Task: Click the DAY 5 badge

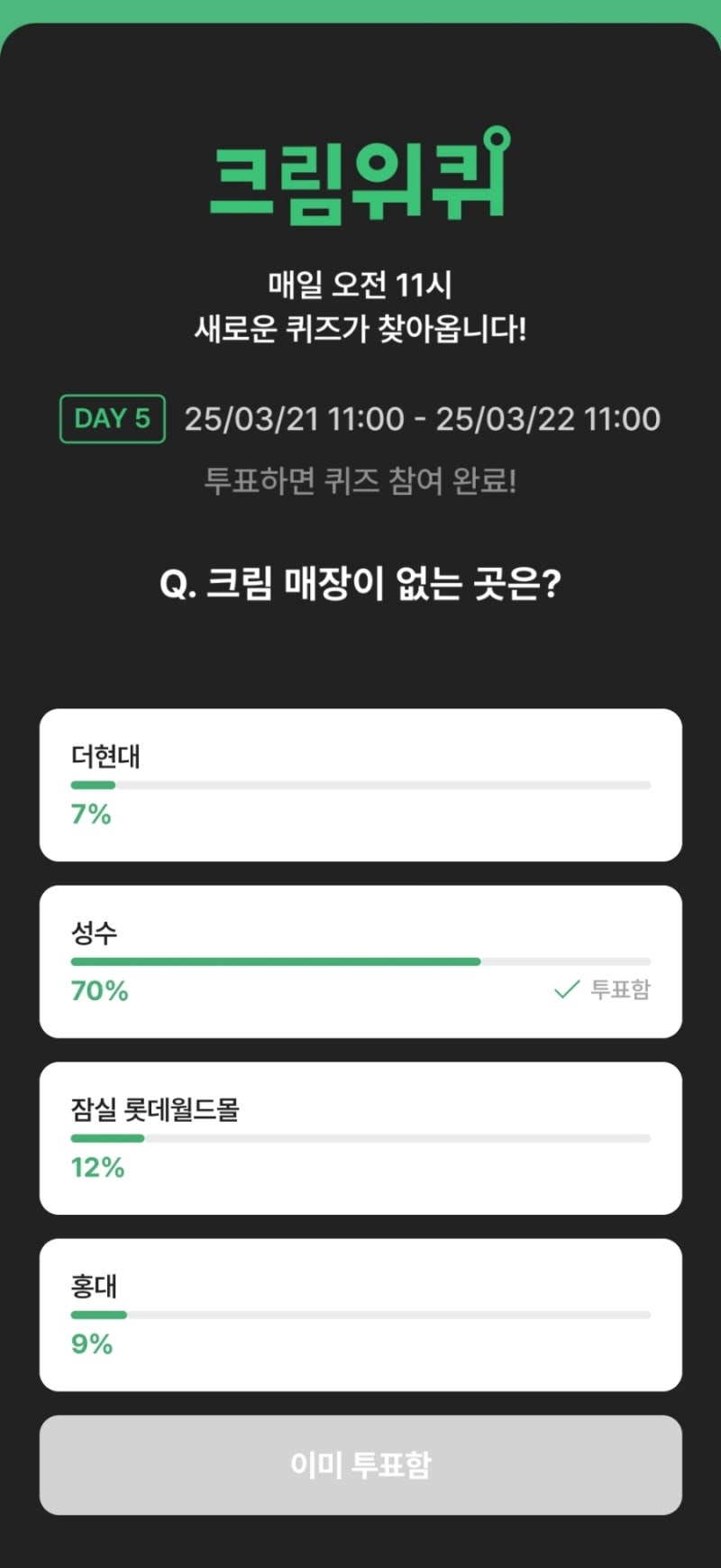Action: (113, 419)
